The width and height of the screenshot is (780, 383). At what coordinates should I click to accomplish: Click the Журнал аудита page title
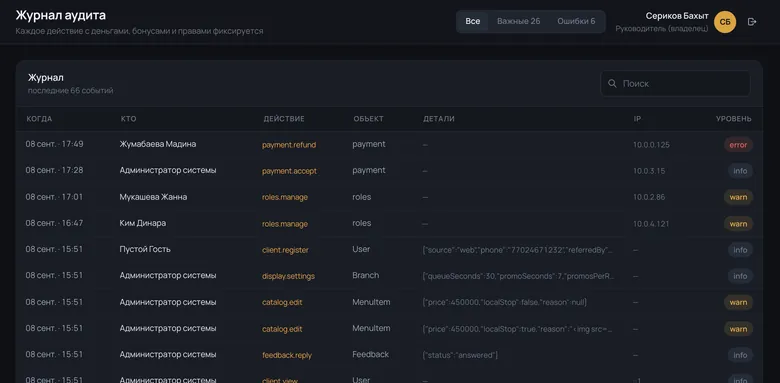click(x=61, y=15)
